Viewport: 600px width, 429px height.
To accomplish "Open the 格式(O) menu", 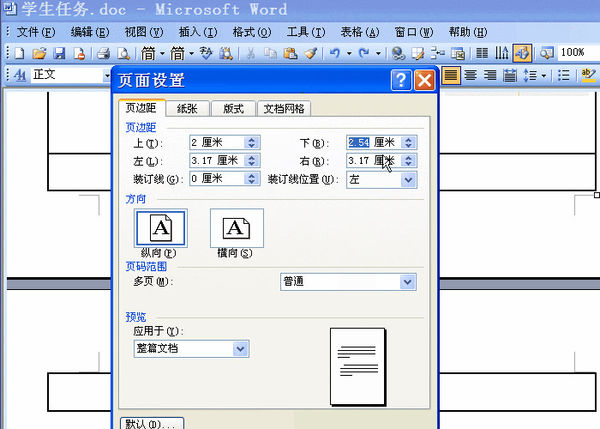I will pyautogui.click(x=252, y=32).
